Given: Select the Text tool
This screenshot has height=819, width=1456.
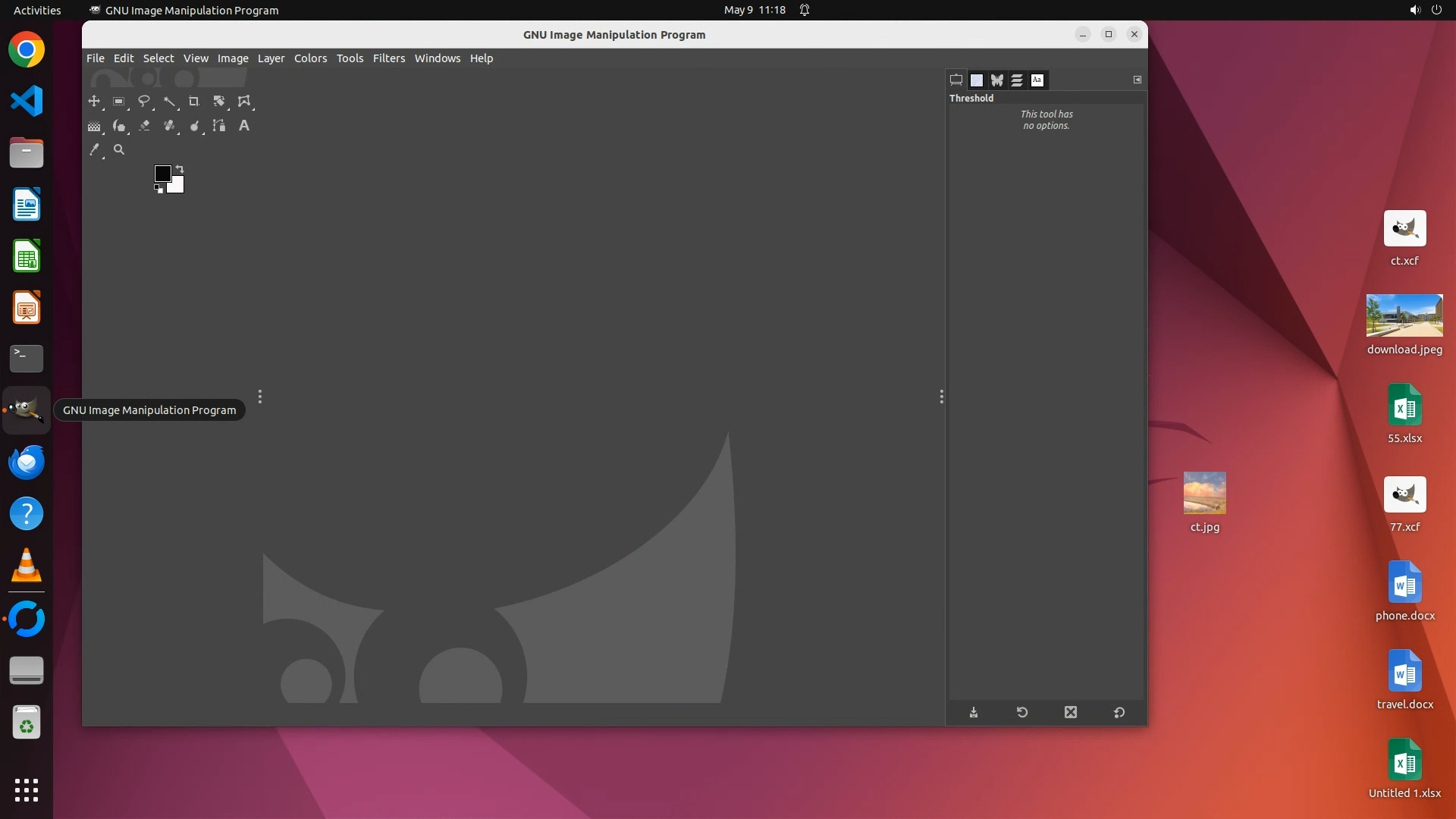Looking at the screenshot, I should point(243,126).
